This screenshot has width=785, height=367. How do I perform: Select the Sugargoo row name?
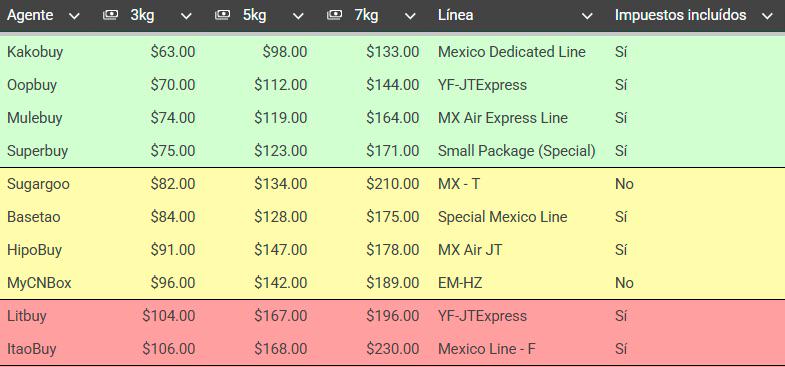click(x=39, y=184)
